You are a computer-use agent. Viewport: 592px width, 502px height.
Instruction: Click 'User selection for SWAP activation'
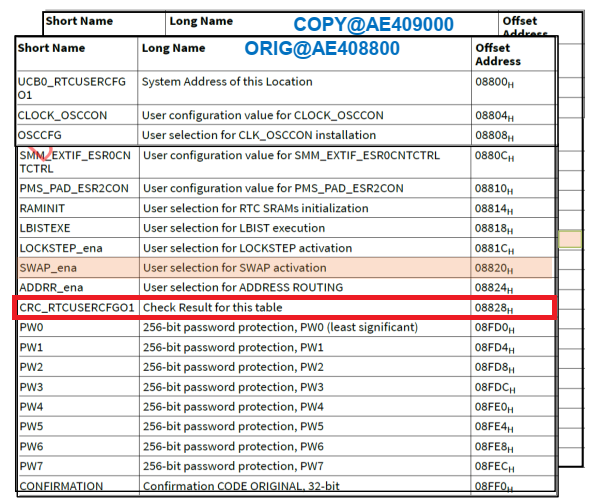point(234,268)
